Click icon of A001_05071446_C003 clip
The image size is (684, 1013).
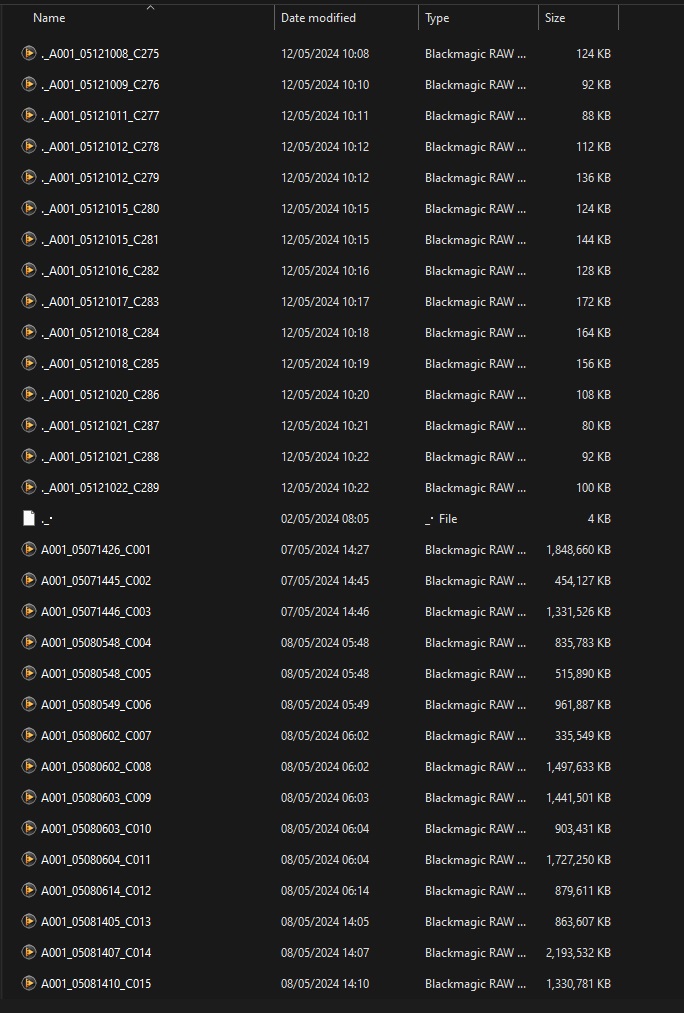pyautogui.click(x=28, y=611)
